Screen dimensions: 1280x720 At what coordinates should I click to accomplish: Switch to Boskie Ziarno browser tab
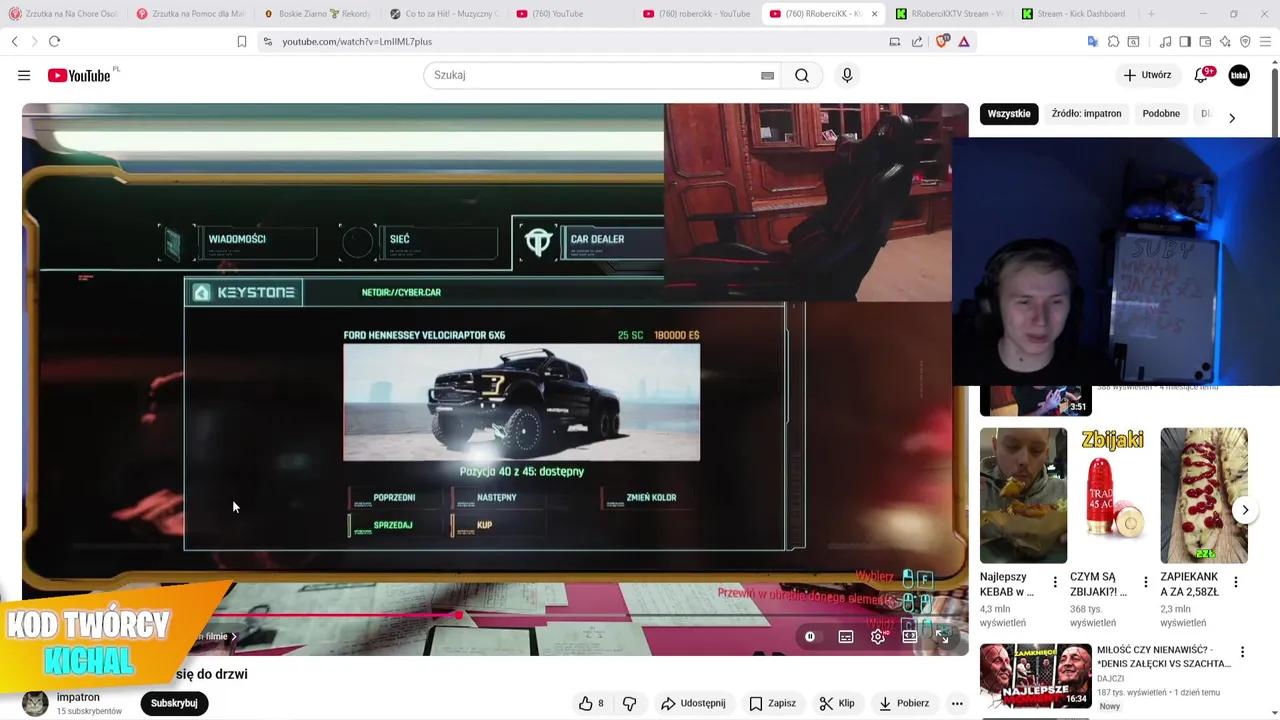[317, 14]
